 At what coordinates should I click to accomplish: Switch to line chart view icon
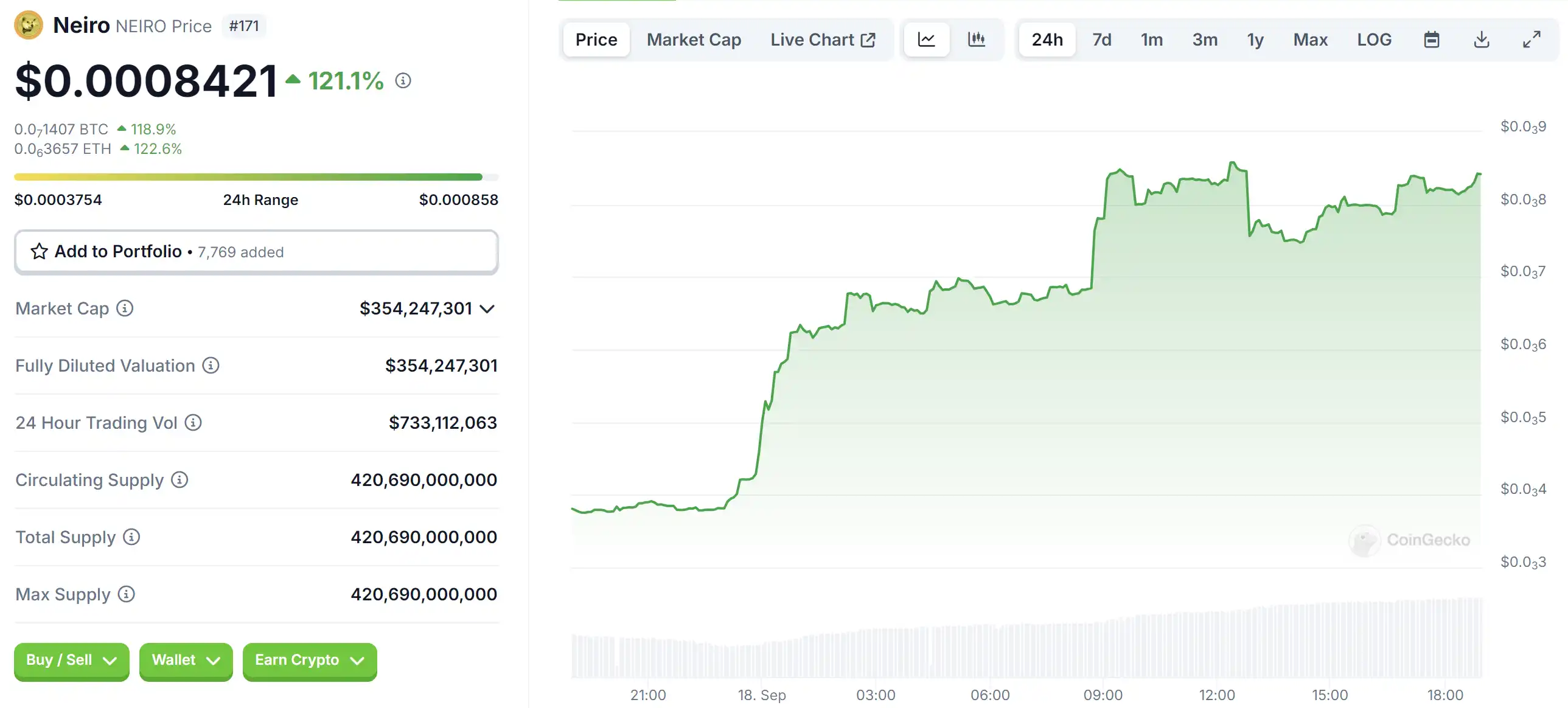click(926, 40)
